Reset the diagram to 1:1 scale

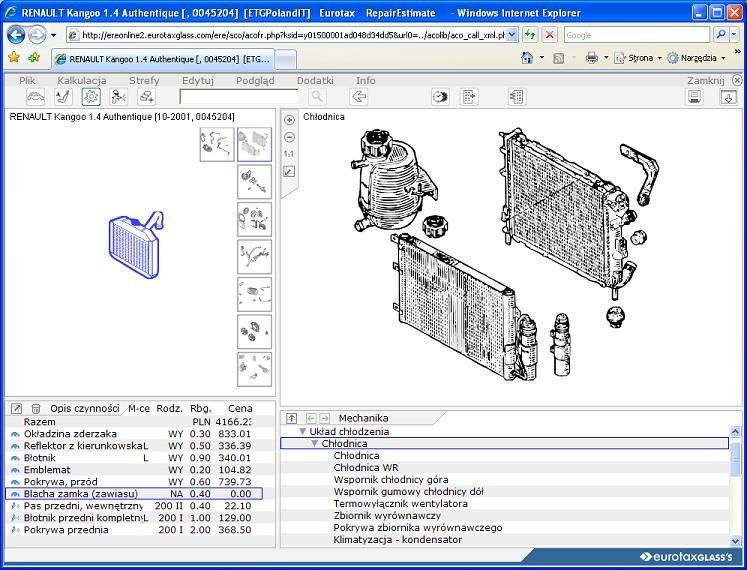[x=289, y=154]
